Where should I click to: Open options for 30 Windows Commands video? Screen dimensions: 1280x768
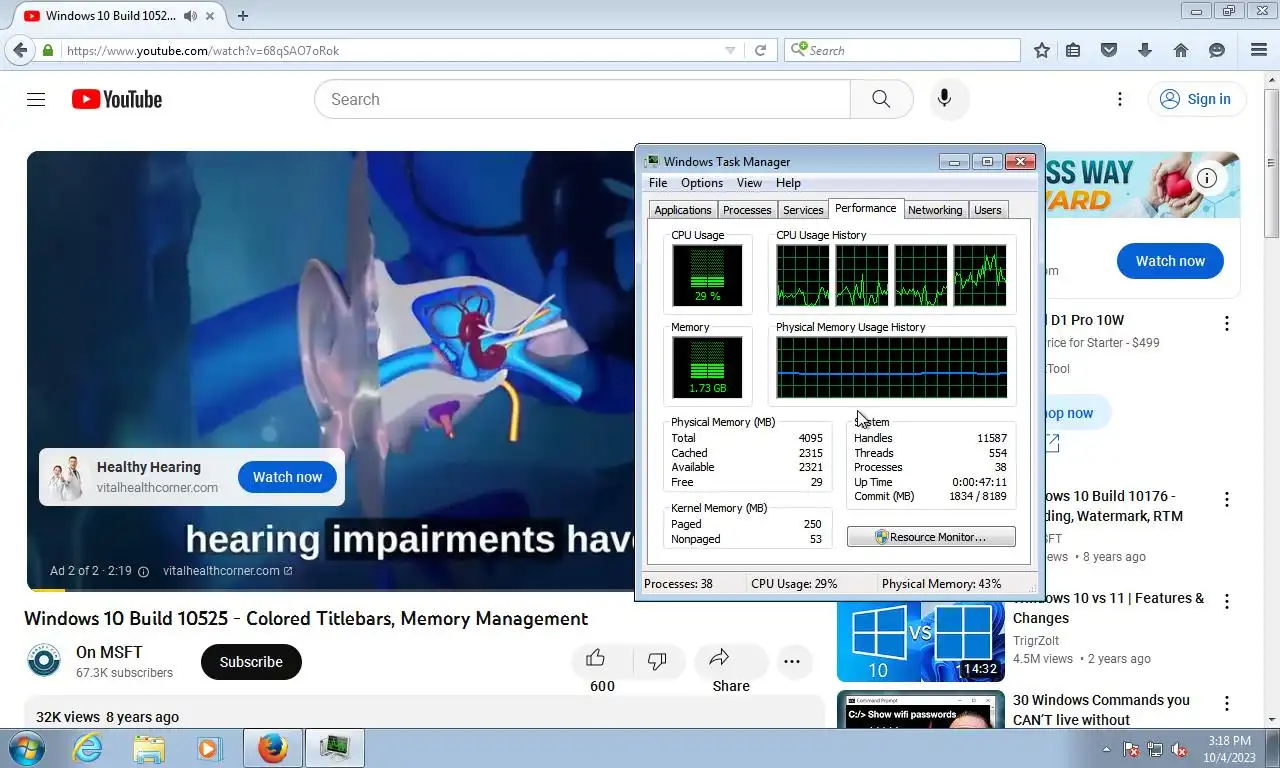tap(1227, 703)
